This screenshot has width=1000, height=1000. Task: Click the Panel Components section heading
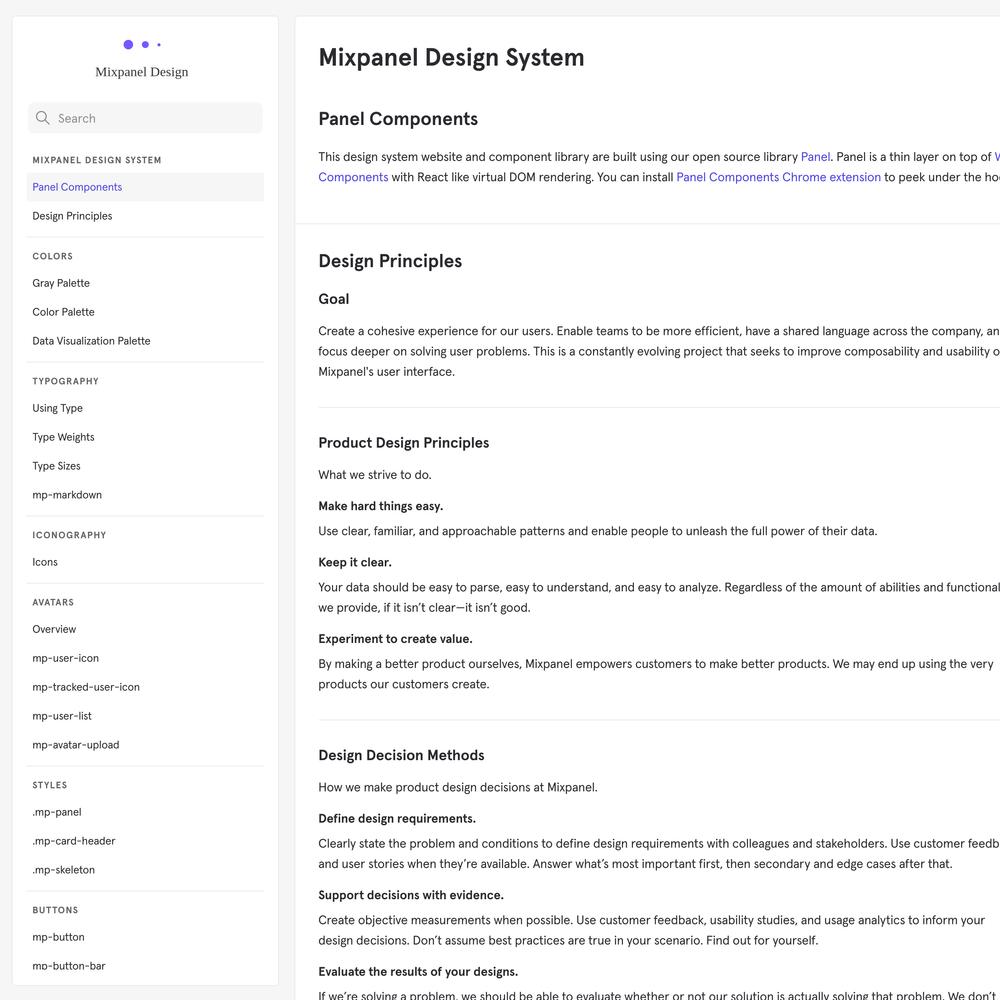[x=398, y=119]
